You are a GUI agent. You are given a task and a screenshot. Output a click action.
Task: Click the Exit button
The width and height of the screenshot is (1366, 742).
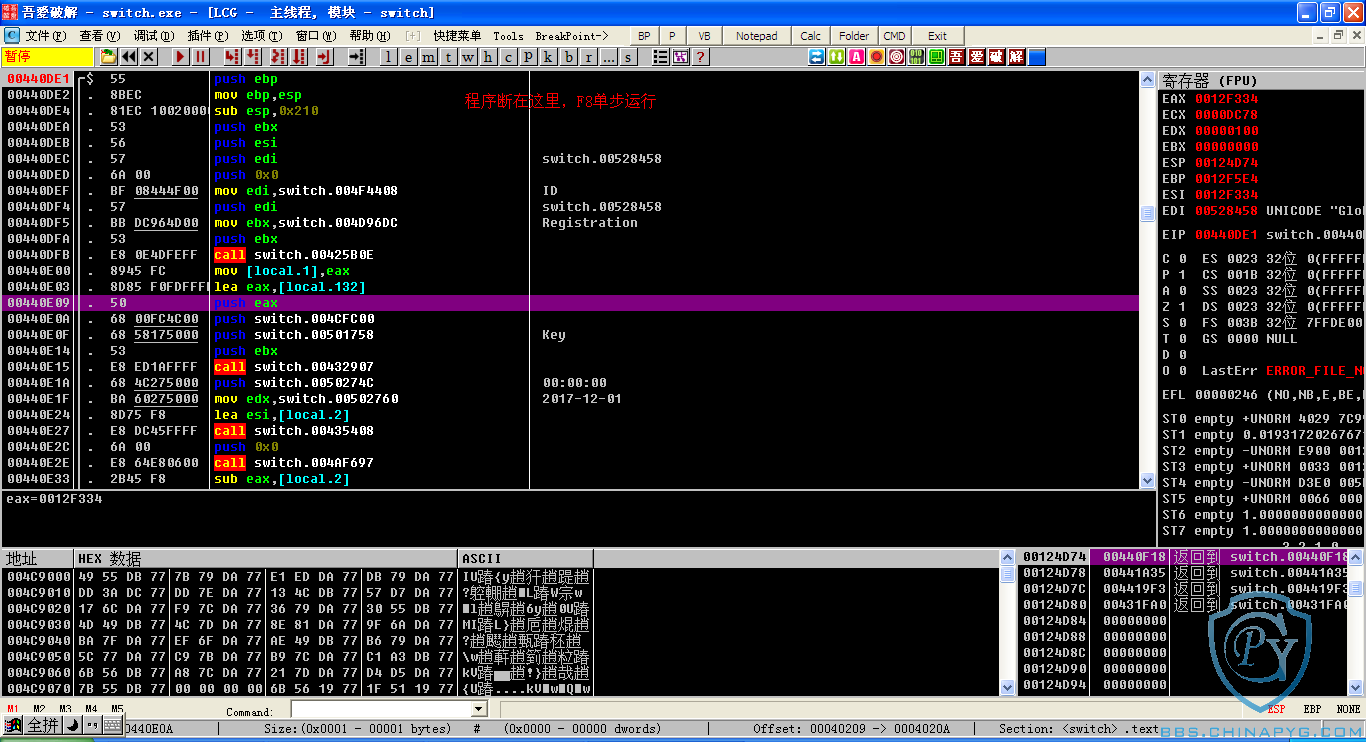(937, 36)
